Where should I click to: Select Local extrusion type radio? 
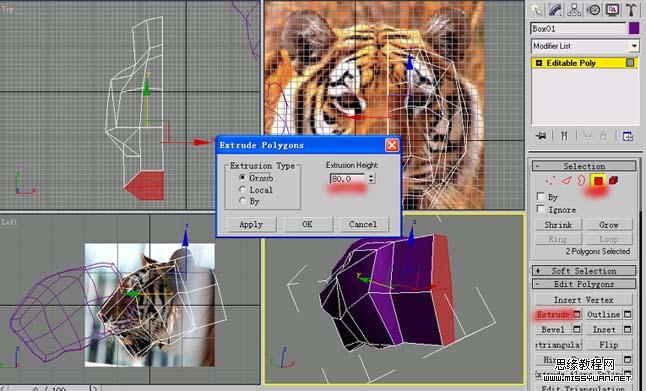point(242,189)
